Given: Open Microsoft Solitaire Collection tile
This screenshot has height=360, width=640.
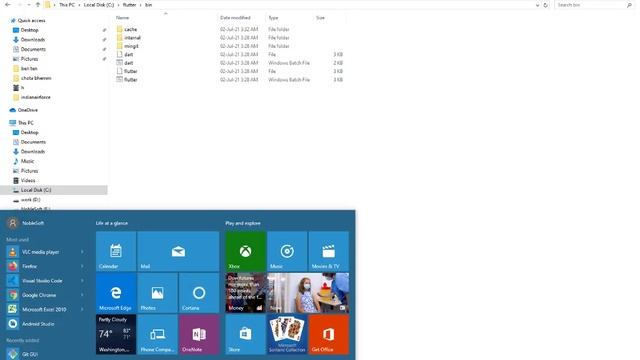Looking at the screenshot, I should [x=287, y=334].
